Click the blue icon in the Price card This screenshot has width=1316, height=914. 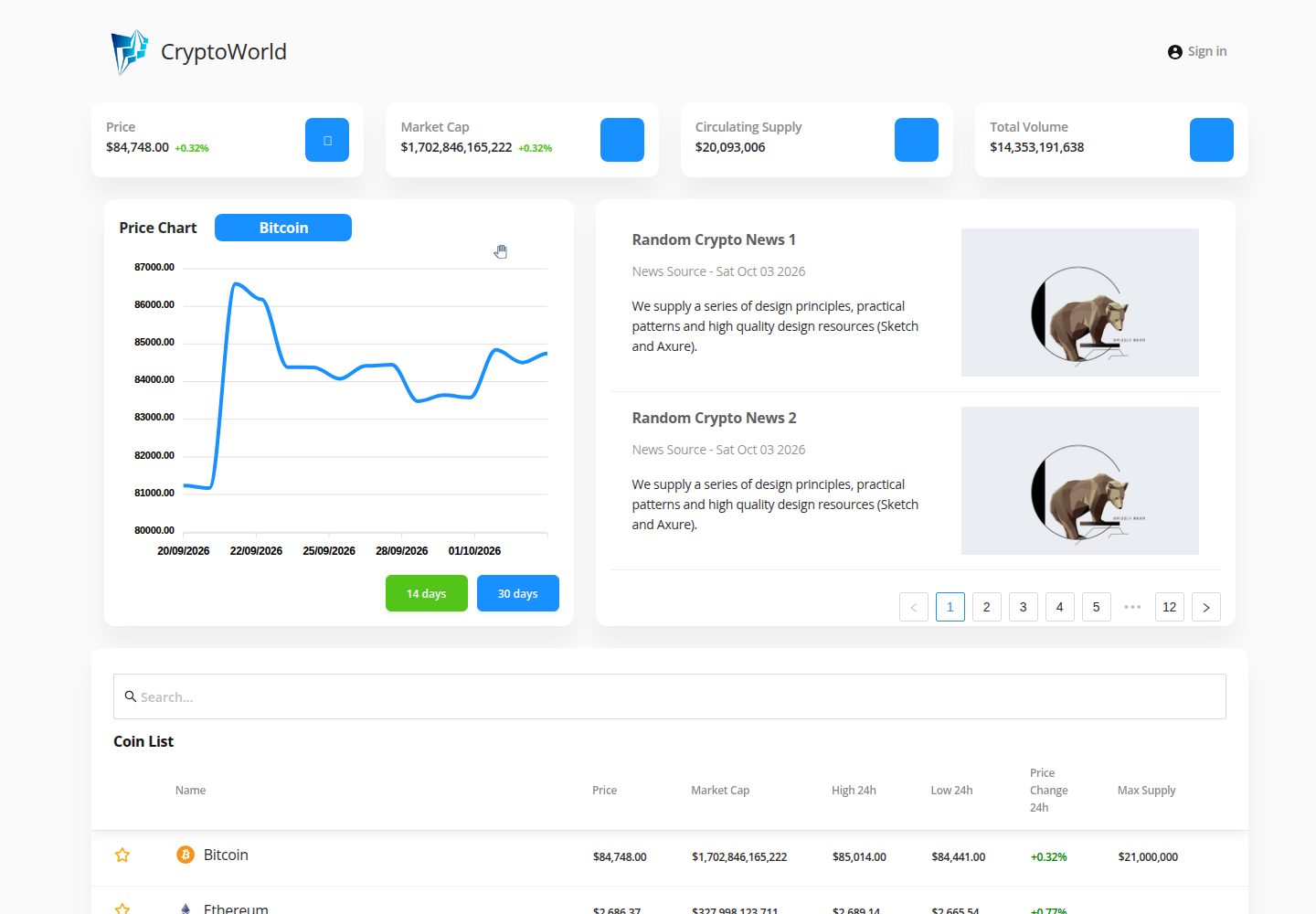(x=327, y=140)
